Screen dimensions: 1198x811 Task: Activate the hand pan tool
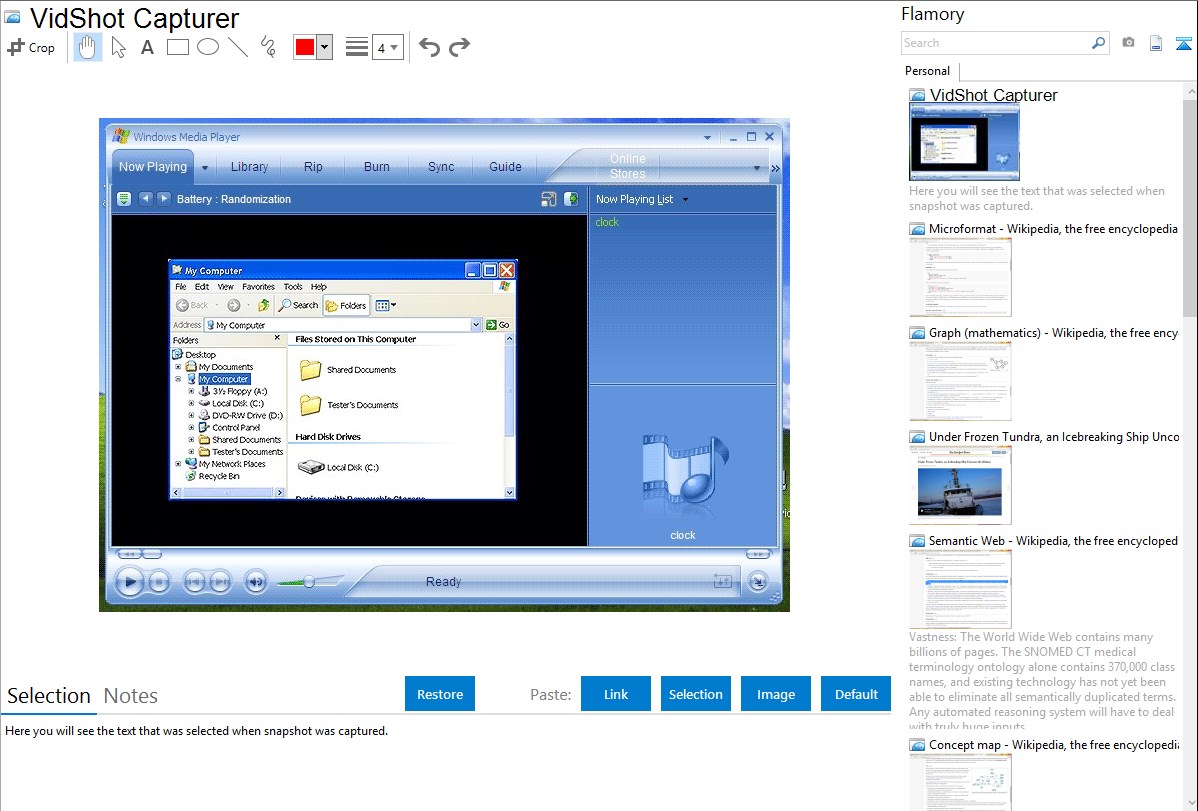coord(87,47)
